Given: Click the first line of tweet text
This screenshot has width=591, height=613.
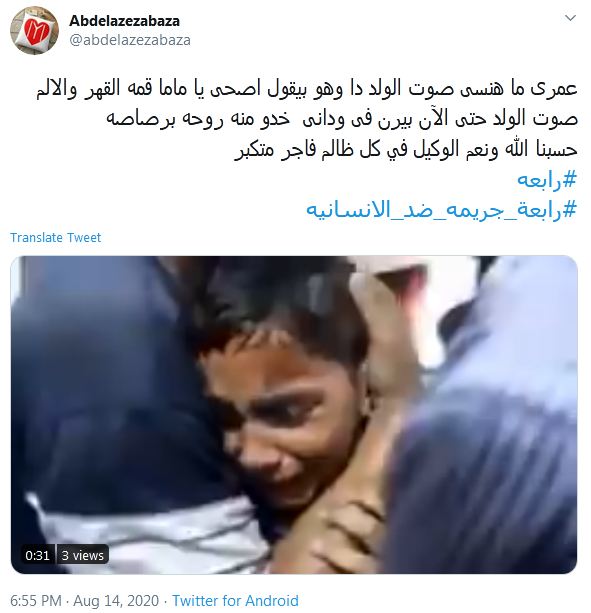Looking at the screenshot, I should [307, 89].
